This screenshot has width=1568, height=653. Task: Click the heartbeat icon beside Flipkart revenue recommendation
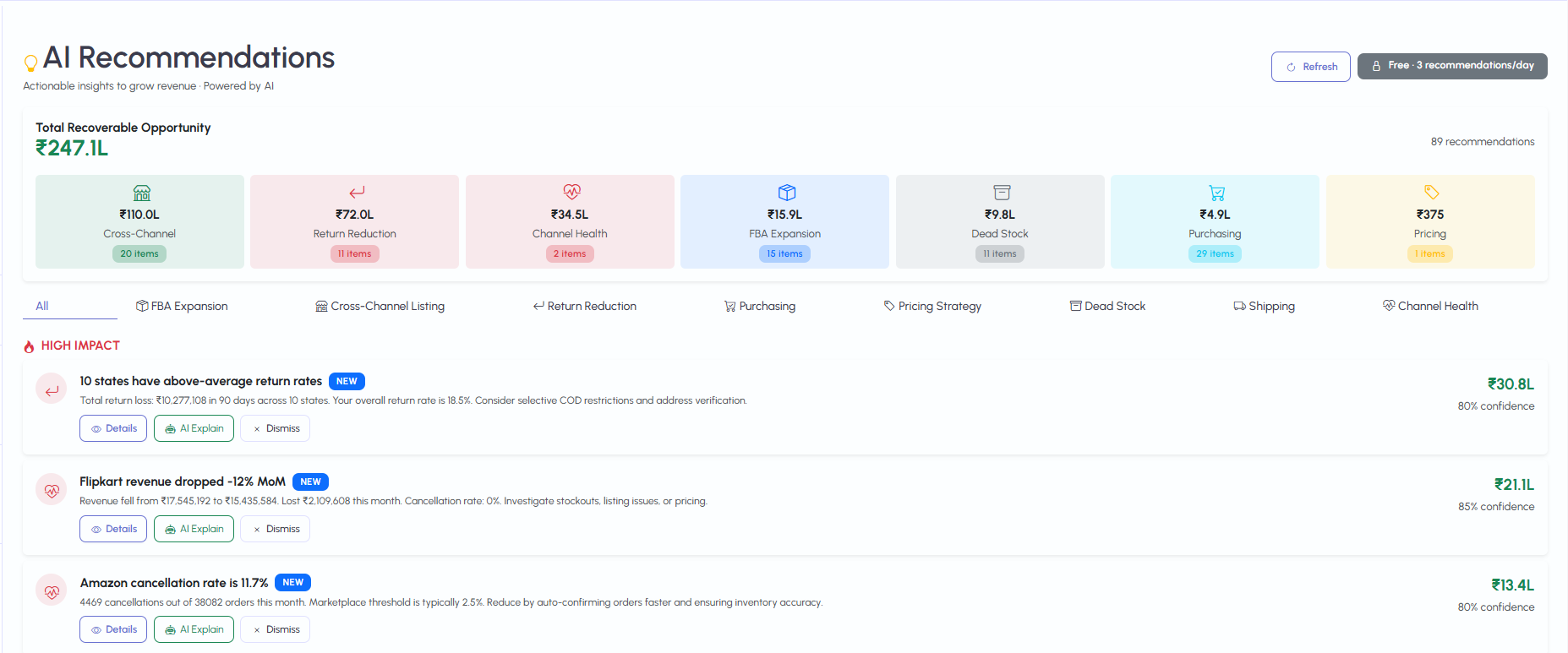pos(52,490)
